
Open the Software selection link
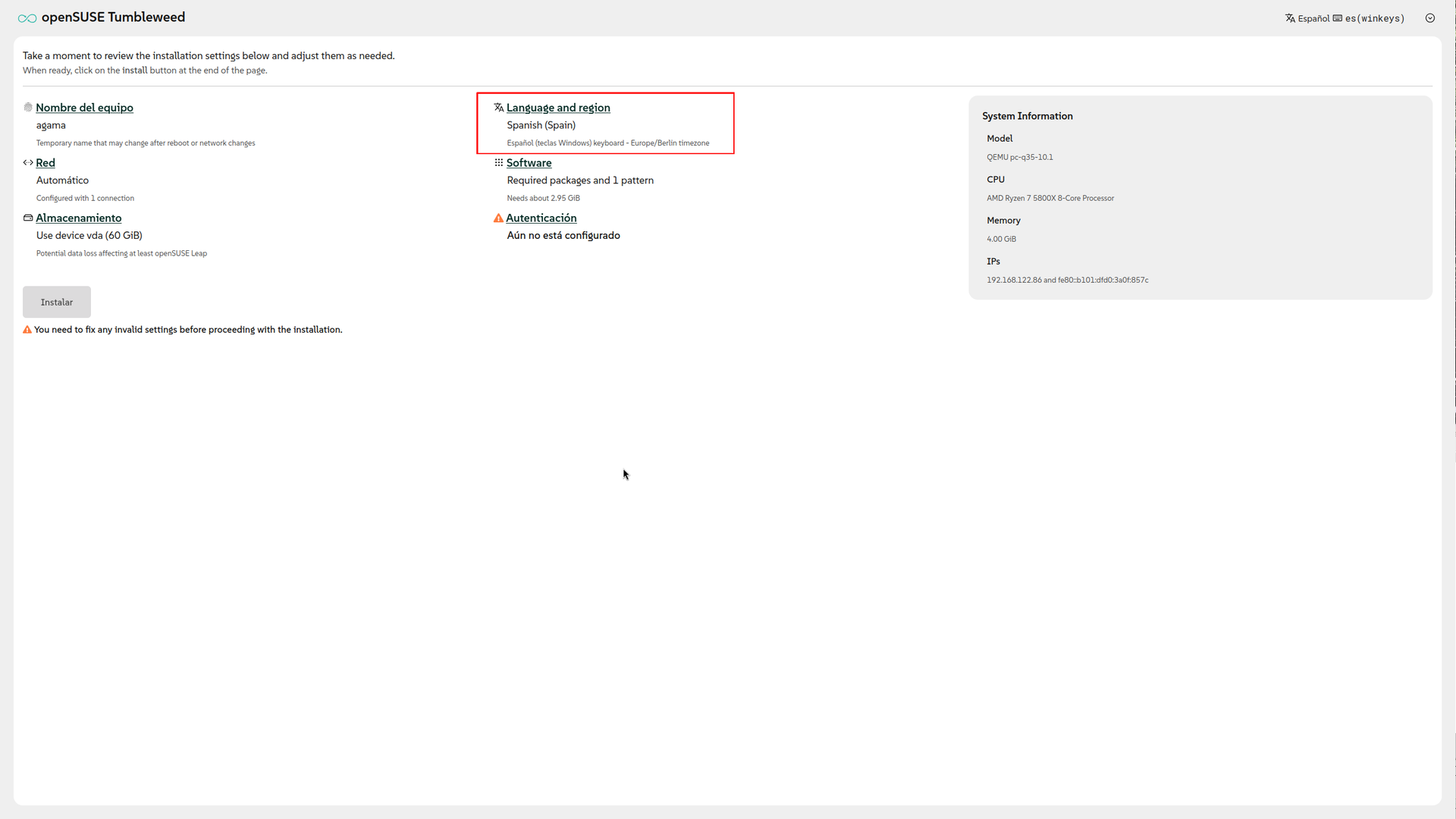[529, 163]
